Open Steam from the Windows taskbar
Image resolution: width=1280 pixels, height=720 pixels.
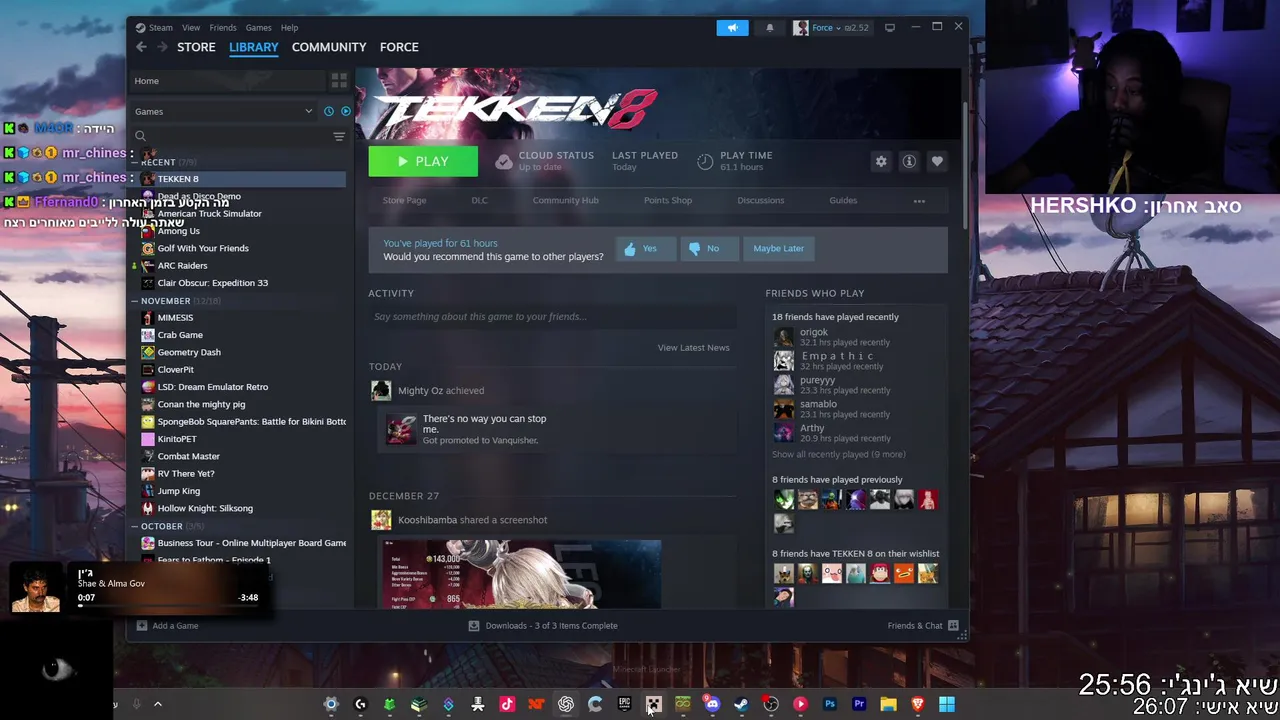741,704
